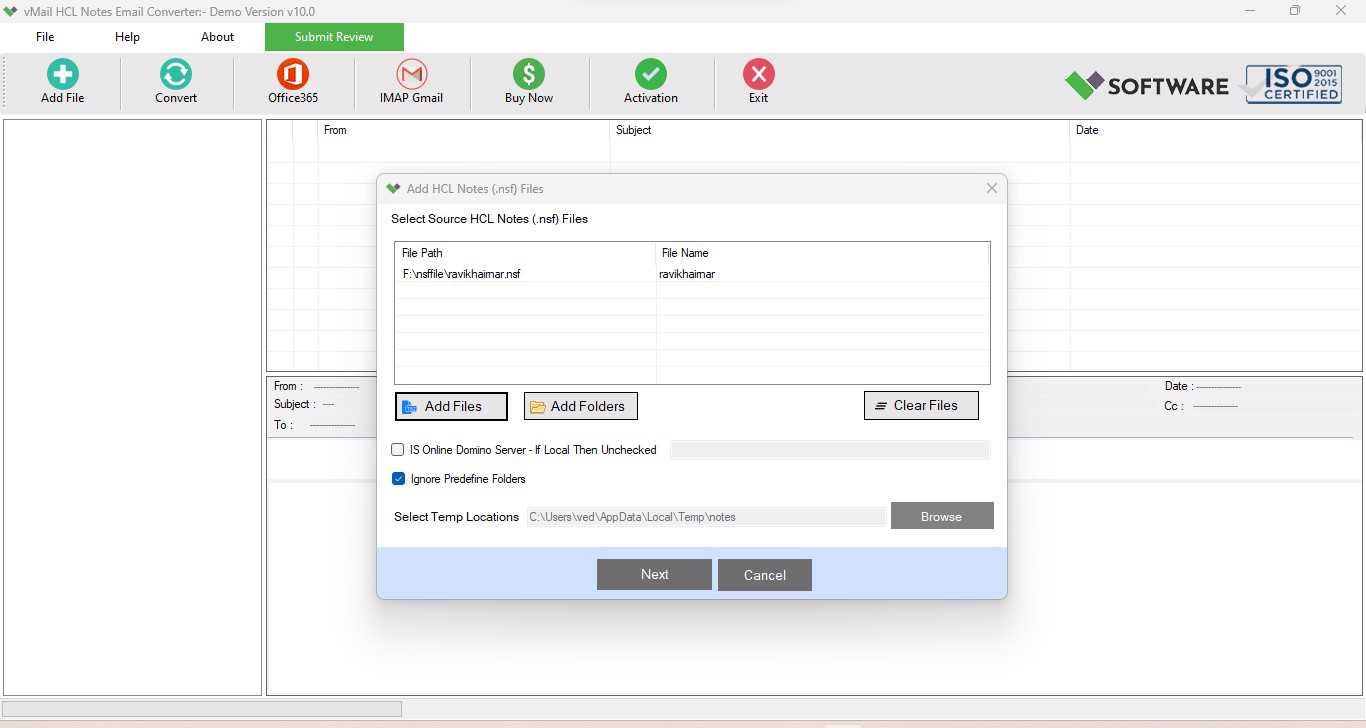Cancel the Add HCL Notes Files dialog

click(765, 575)
